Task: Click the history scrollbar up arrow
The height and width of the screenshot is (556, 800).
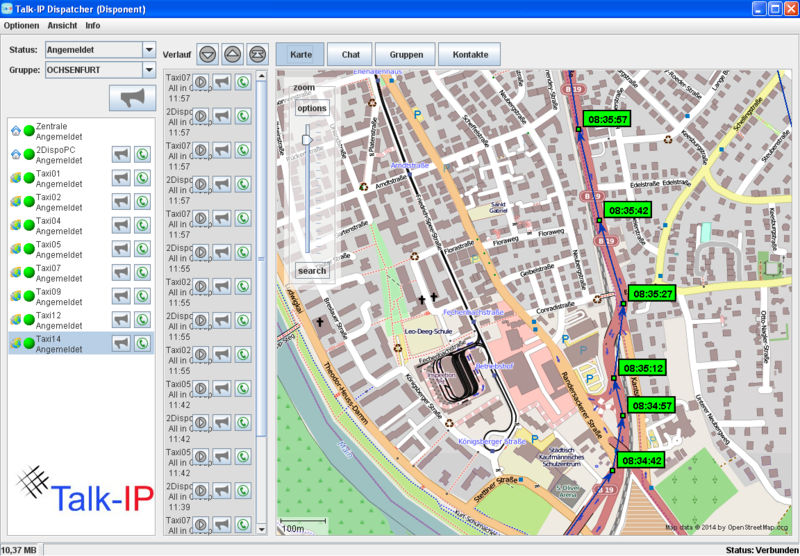Action: 261,76
